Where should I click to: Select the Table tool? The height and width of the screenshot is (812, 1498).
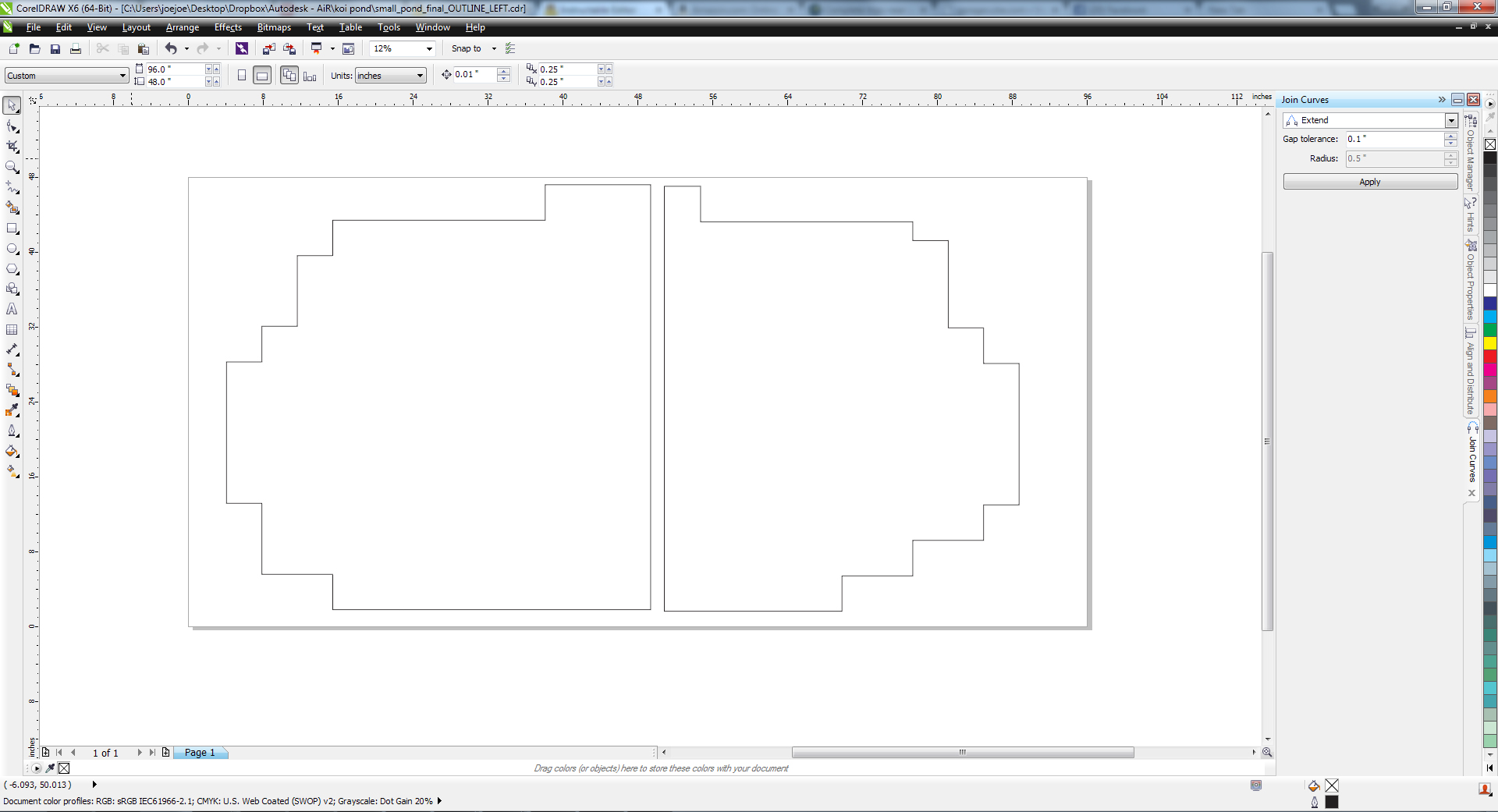(12, 330)
